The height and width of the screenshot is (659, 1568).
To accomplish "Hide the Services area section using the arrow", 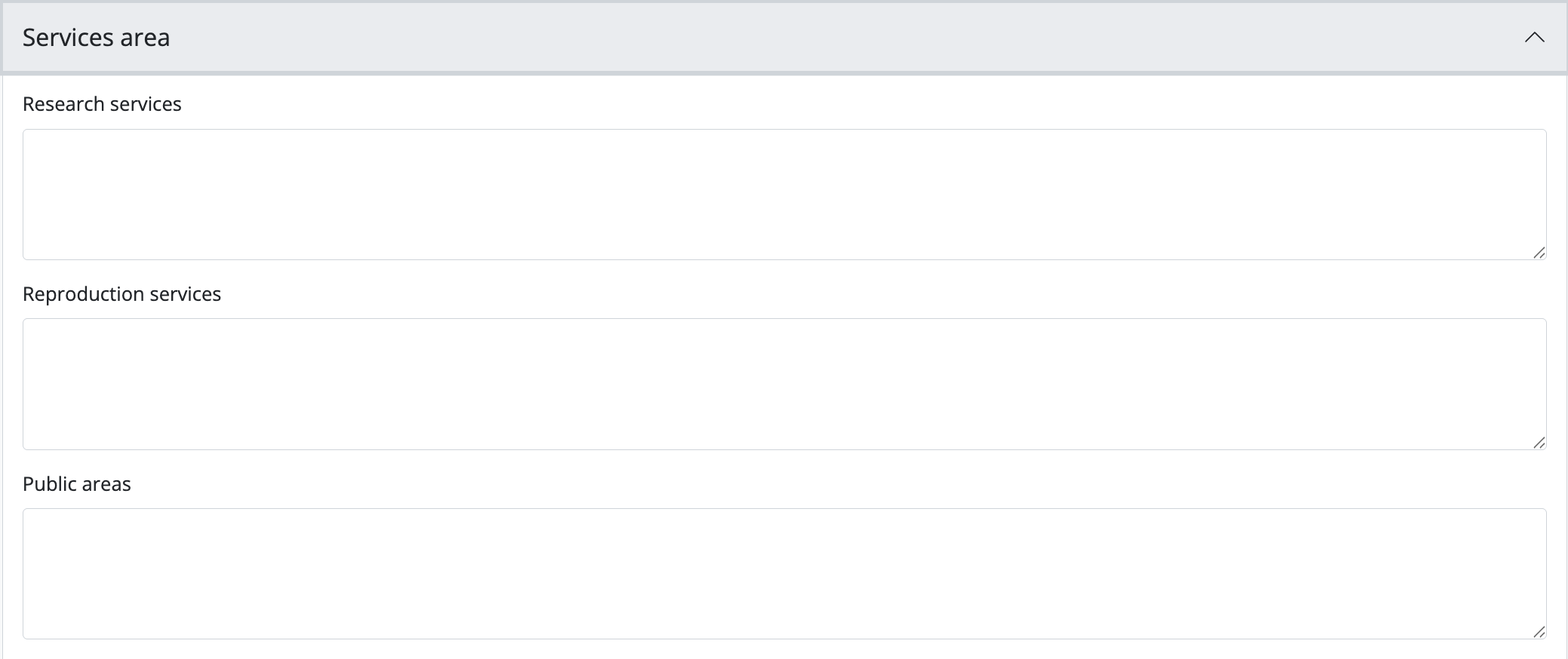I will point(1534,38).
